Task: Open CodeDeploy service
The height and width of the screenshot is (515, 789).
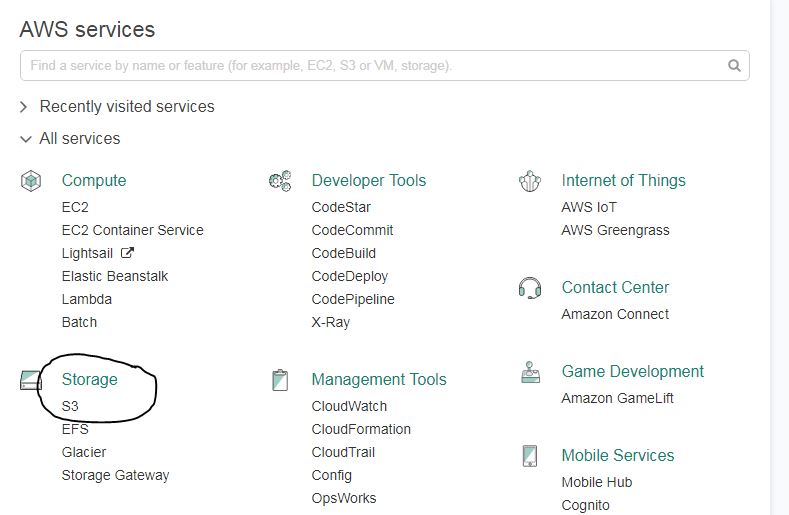Action: 350,276
